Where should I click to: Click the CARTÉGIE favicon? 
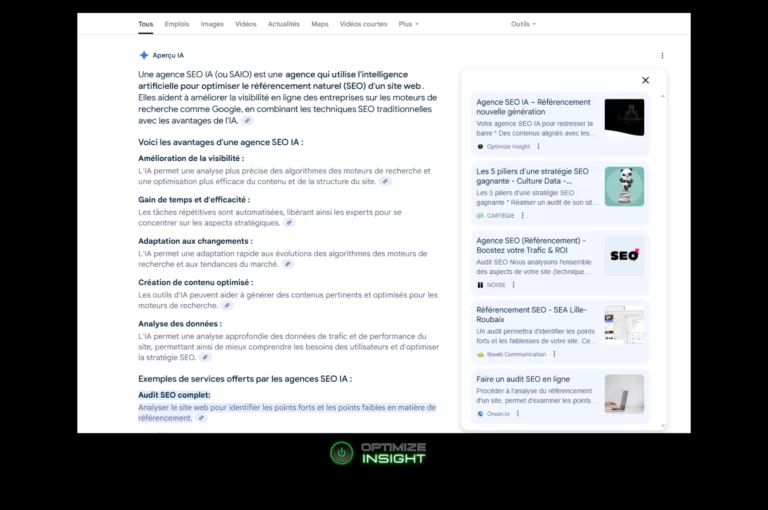[x=480, y=216]
